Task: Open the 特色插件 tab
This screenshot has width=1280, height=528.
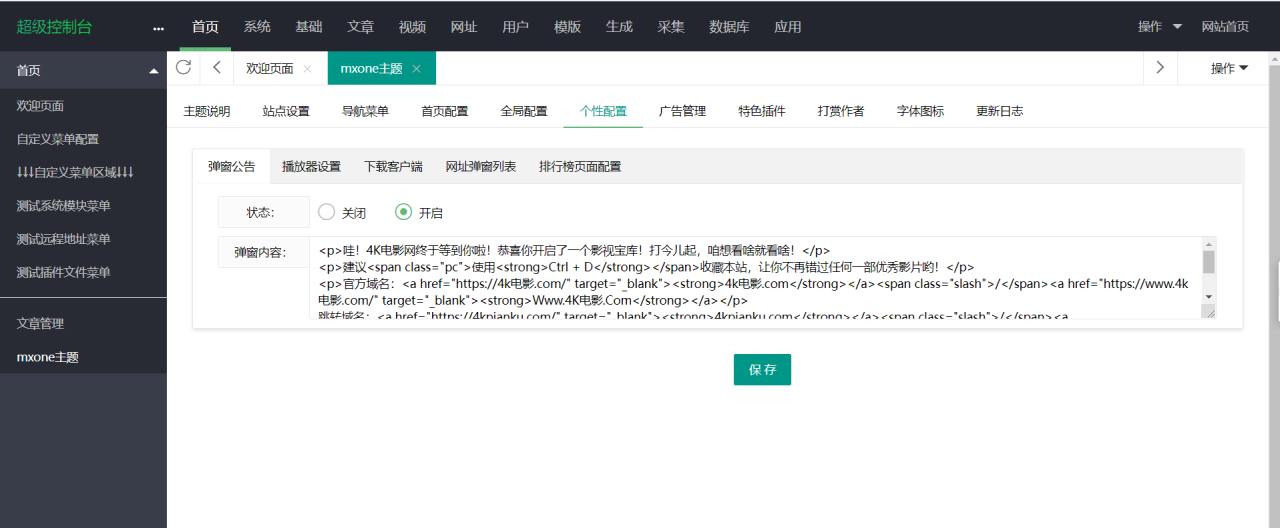Action: 762,111
